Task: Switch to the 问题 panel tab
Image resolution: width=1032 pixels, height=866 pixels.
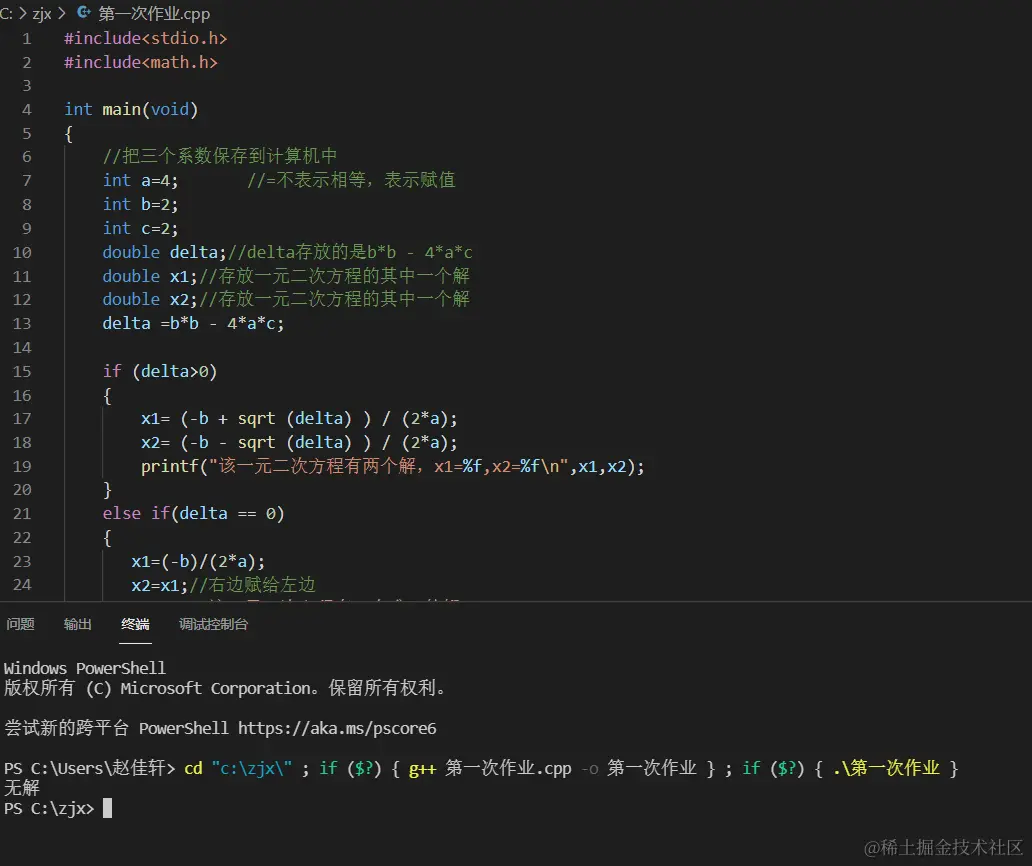Action: pyautogui.click(x=20, y=624)
